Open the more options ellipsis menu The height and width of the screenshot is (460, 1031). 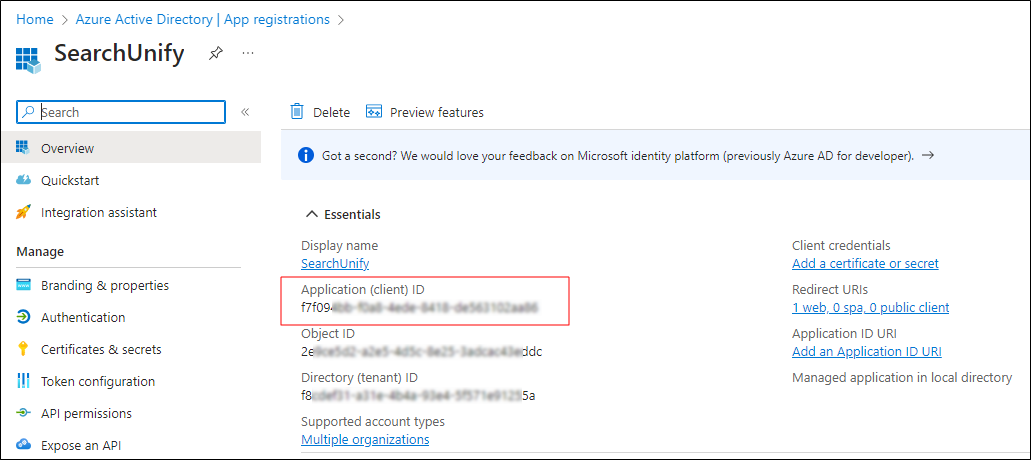(x=248, y=52)
